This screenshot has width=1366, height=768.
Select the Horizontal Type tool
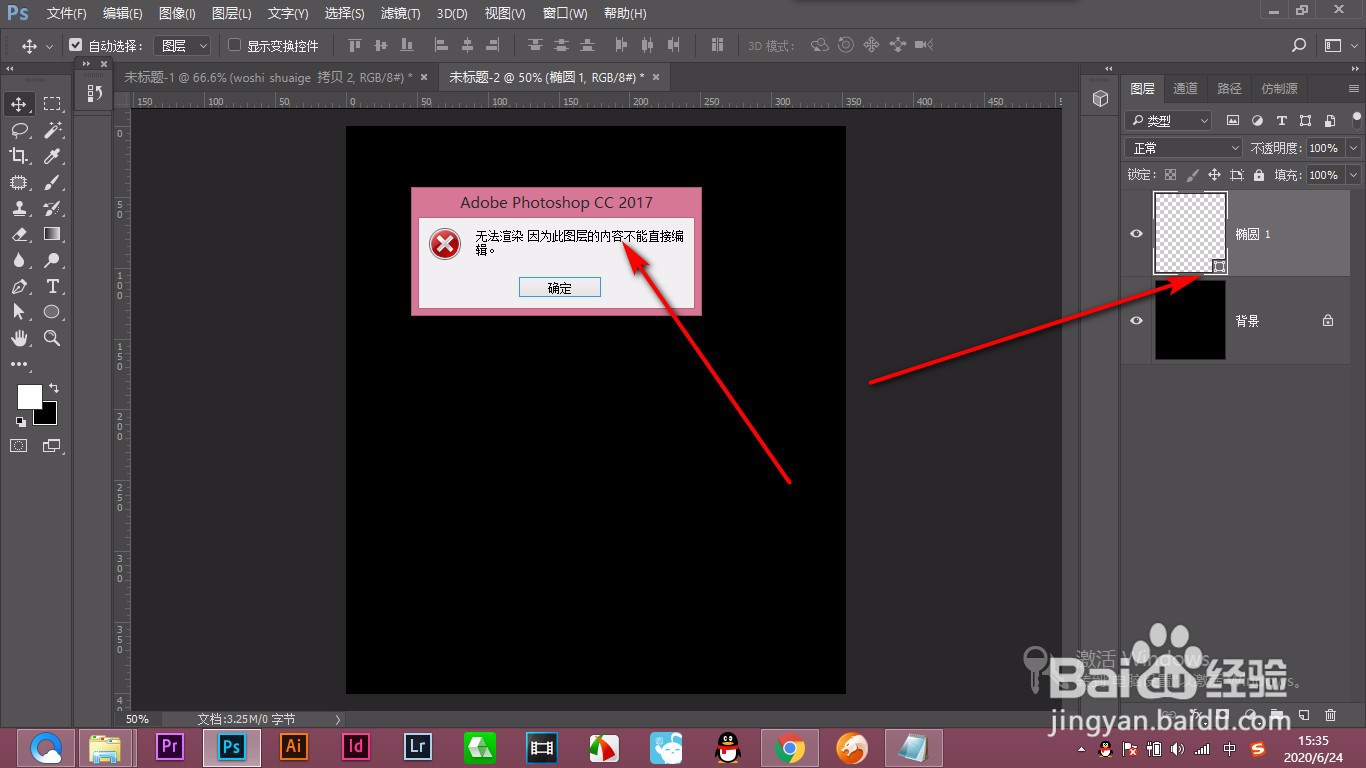click(52, 286)
